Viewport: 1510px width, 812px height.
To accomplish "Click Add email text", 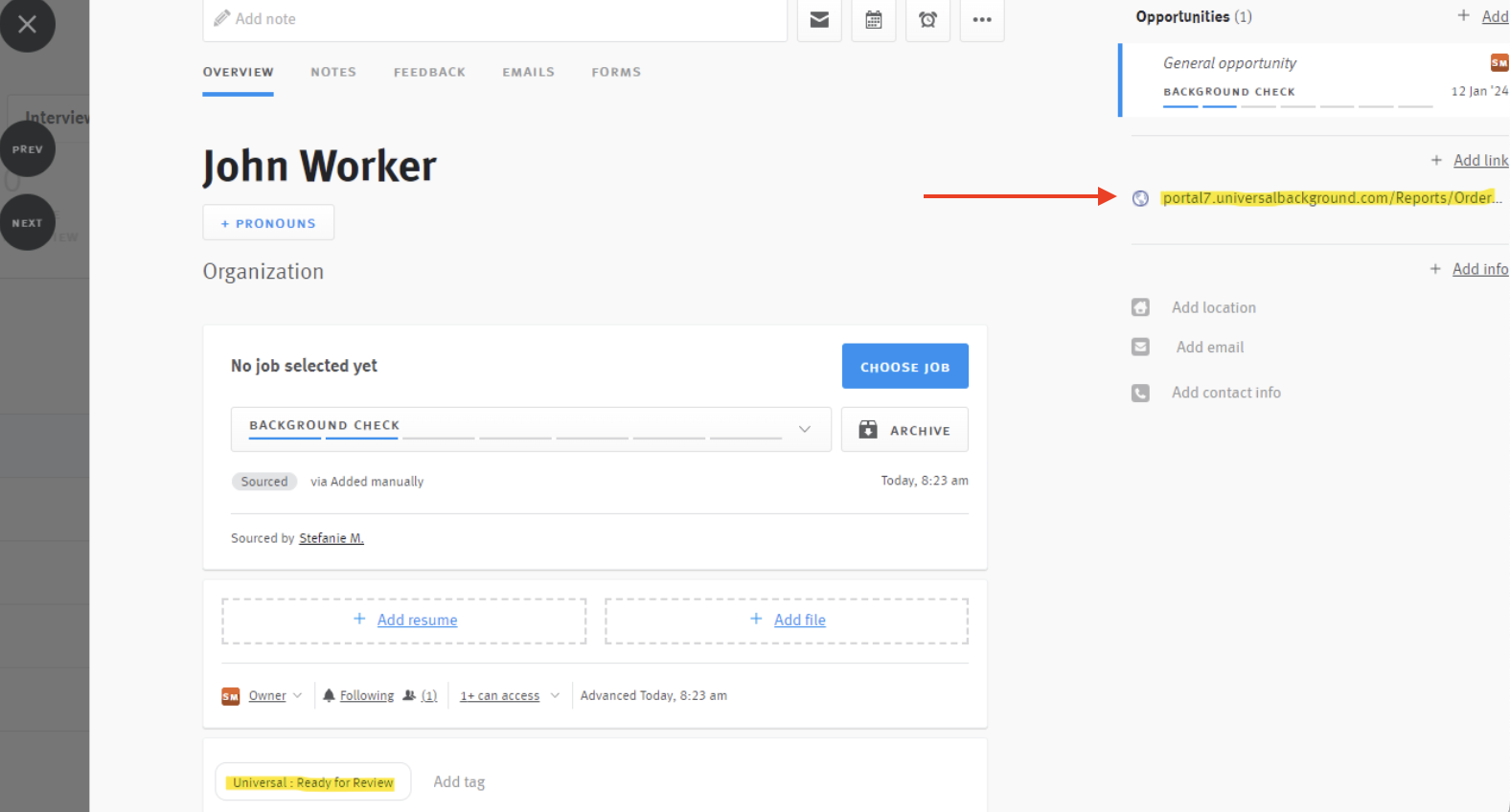I will [1210, 348].
